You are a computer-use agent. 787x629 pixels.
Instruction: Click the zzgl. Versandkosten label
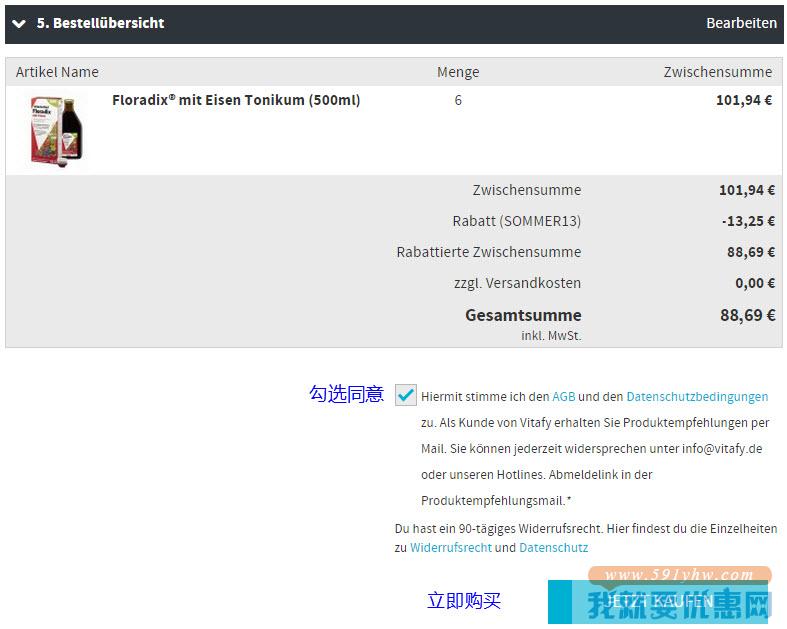coord(517,283)
